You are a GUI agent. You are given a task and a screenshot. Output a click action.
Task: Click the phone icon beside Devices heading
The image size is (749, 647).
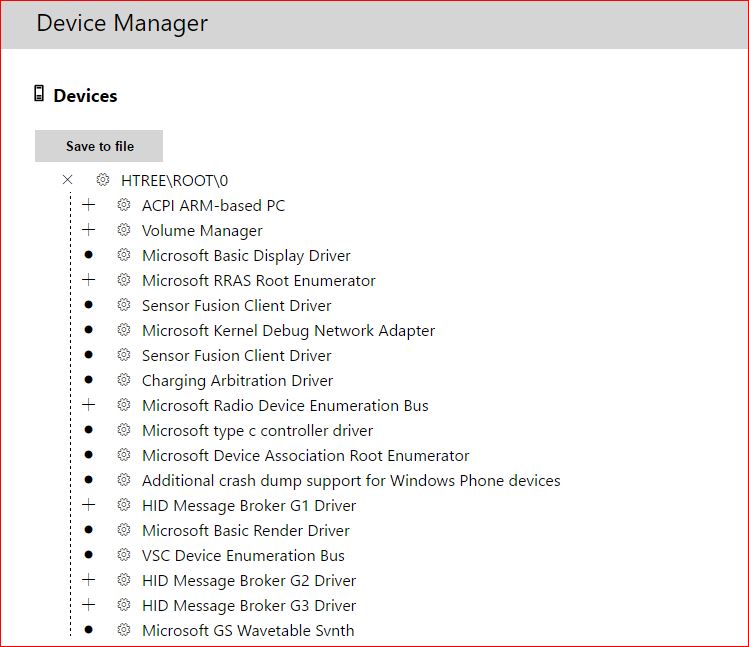pyautogui.click(x=39, y=94)
